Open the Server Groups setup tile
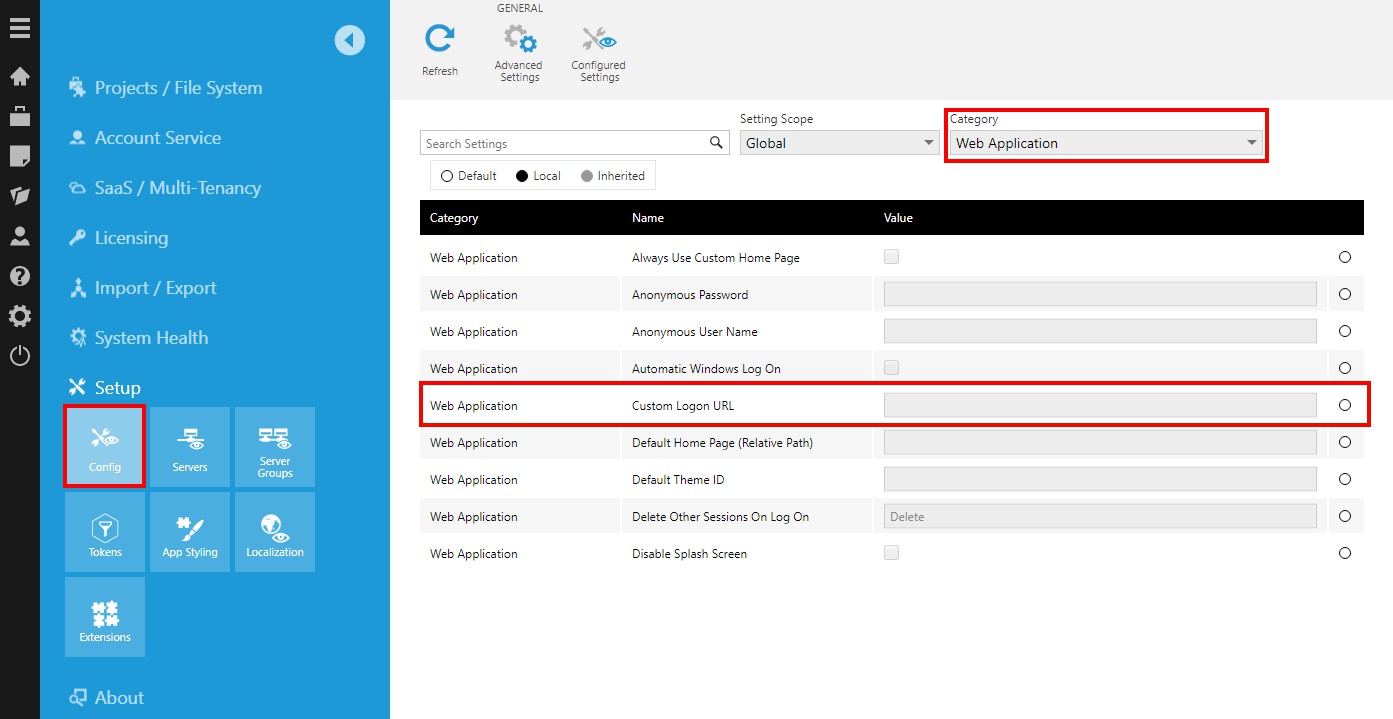 click(275, 447)
